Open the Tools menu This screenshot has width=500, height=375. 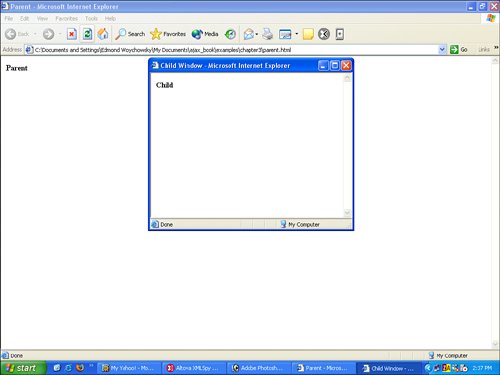(x=91, y=18)
